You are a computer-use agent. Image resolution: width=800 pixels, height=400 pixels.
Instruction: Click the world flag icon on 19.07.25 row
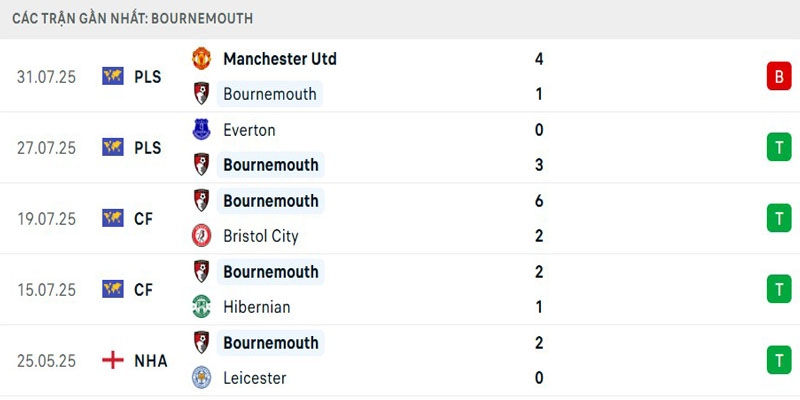[113, 218]
